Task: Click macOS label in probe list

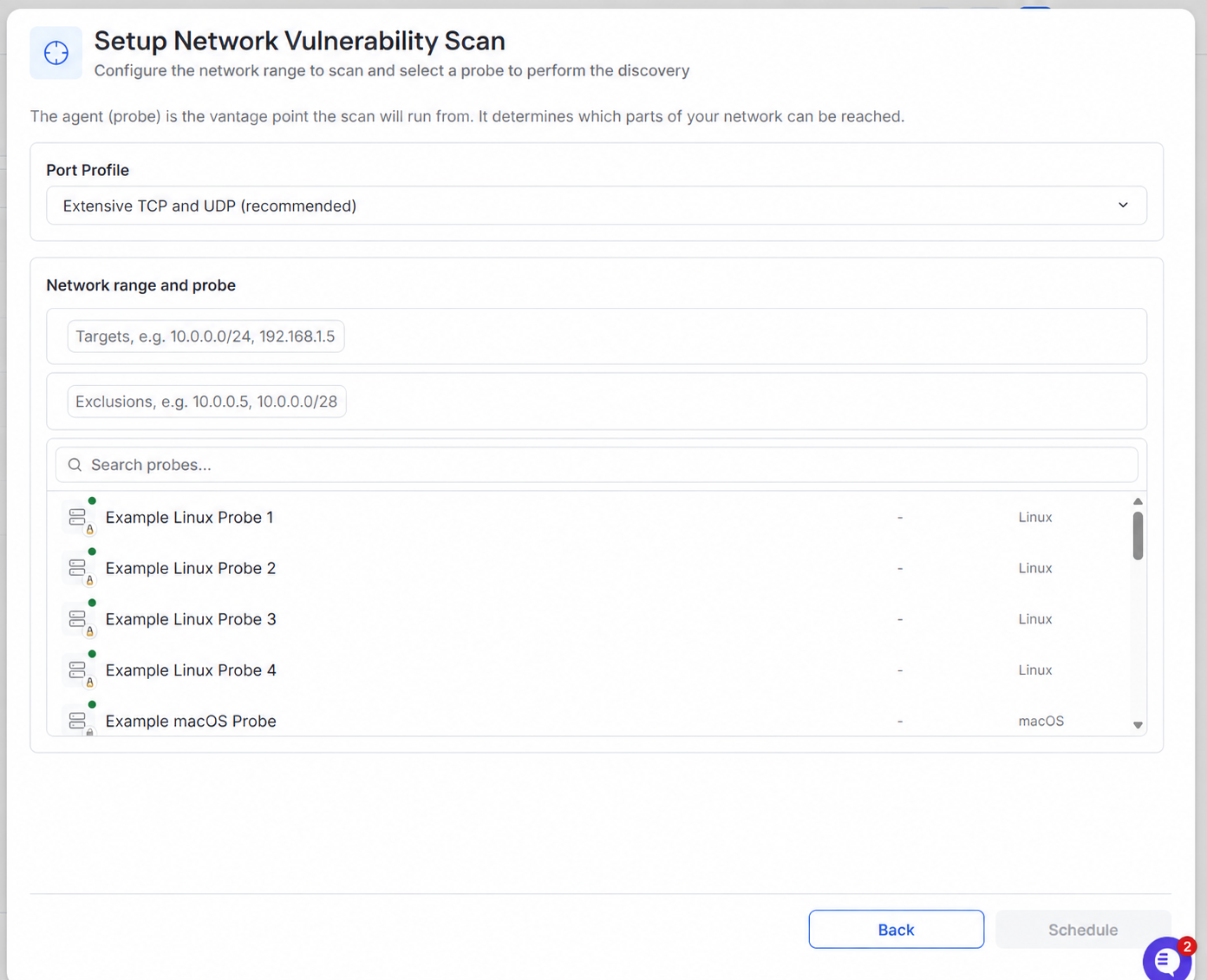Action: (x=1041, y=721)
